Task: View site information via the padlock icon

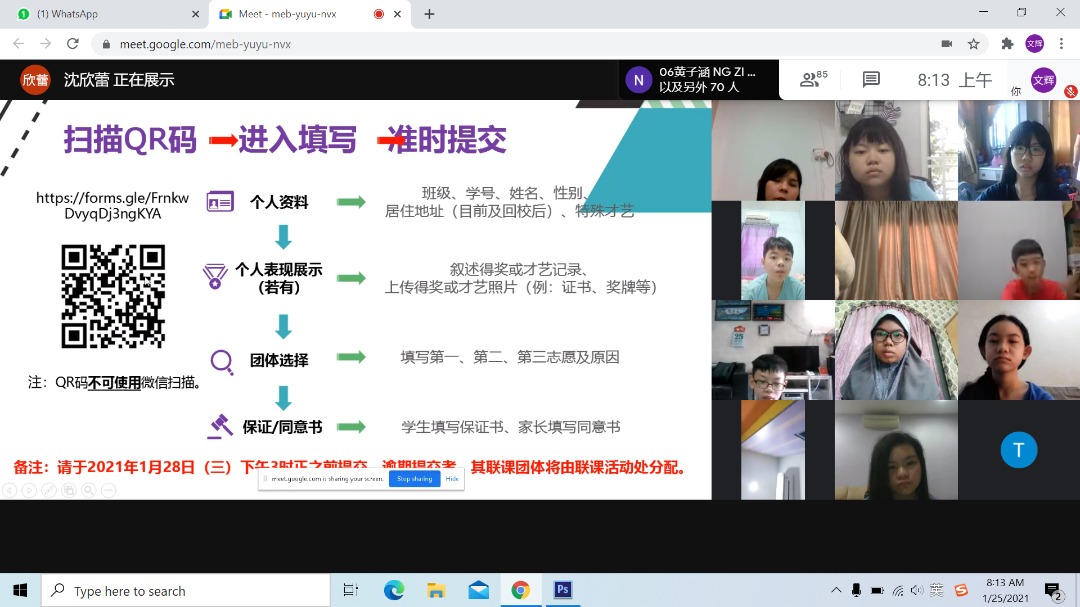Action: [105, 44]
